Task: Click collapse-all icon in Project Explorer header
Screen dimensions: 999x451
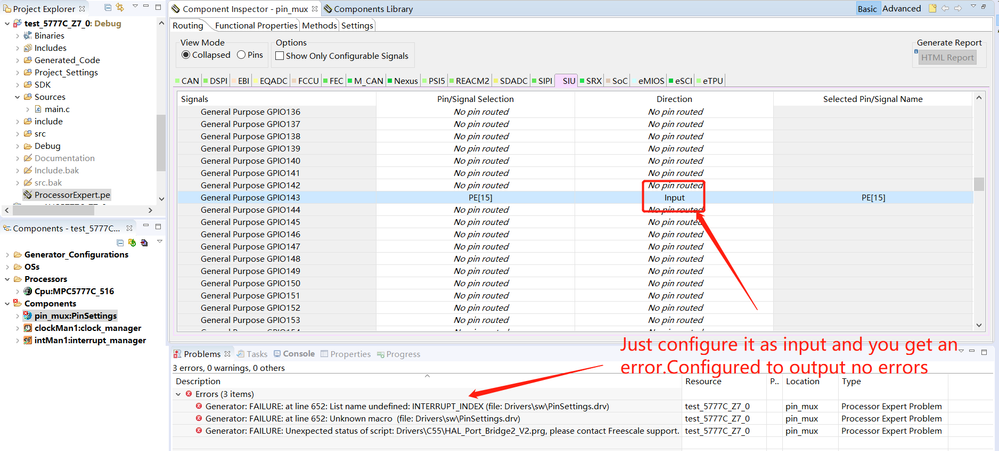Action: [108, 9]
